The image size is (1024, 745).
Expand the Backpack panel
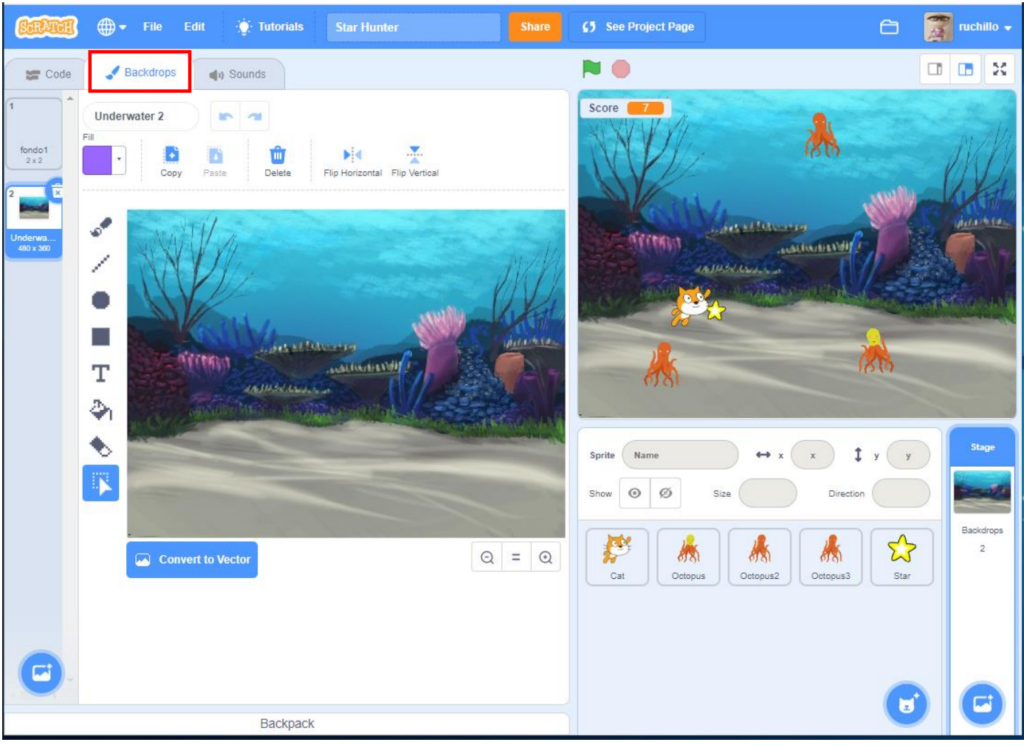(x=287, y=723)
